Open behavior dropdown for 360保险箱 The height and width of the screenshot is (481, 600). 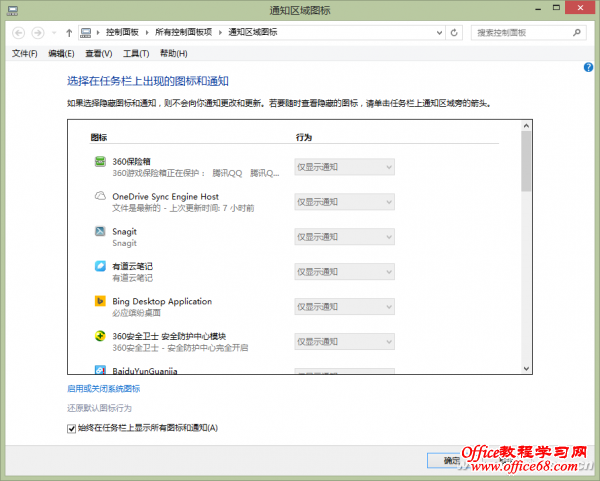pos(344,167)
